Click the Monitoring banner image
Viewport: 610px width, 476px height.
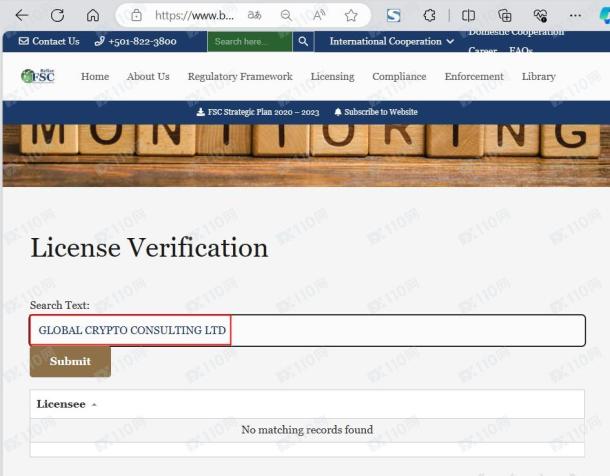pos(306,155)
